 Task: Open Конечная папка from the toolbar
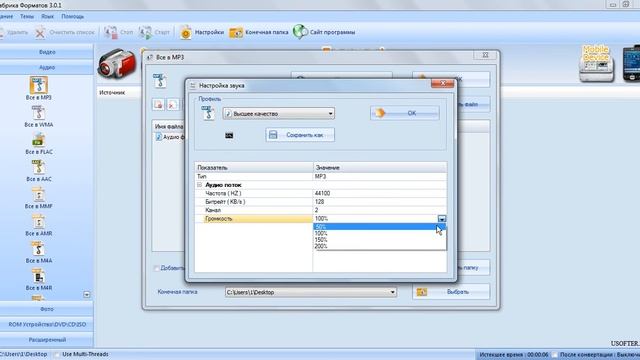pos(258,32)
